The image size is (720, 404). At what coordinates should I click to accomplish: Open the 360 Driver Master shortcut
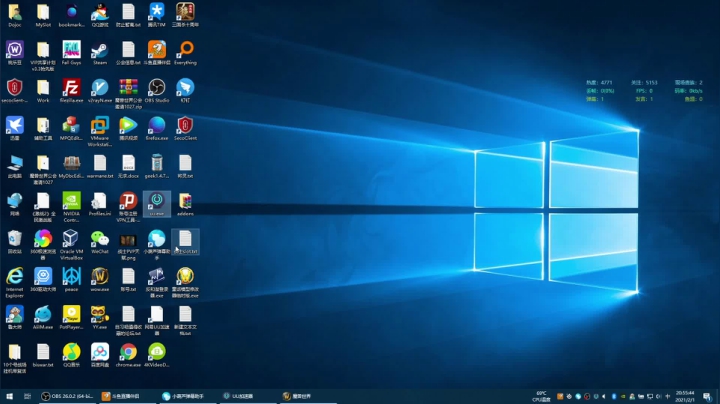pyautogui.click(x=43, y=280)
